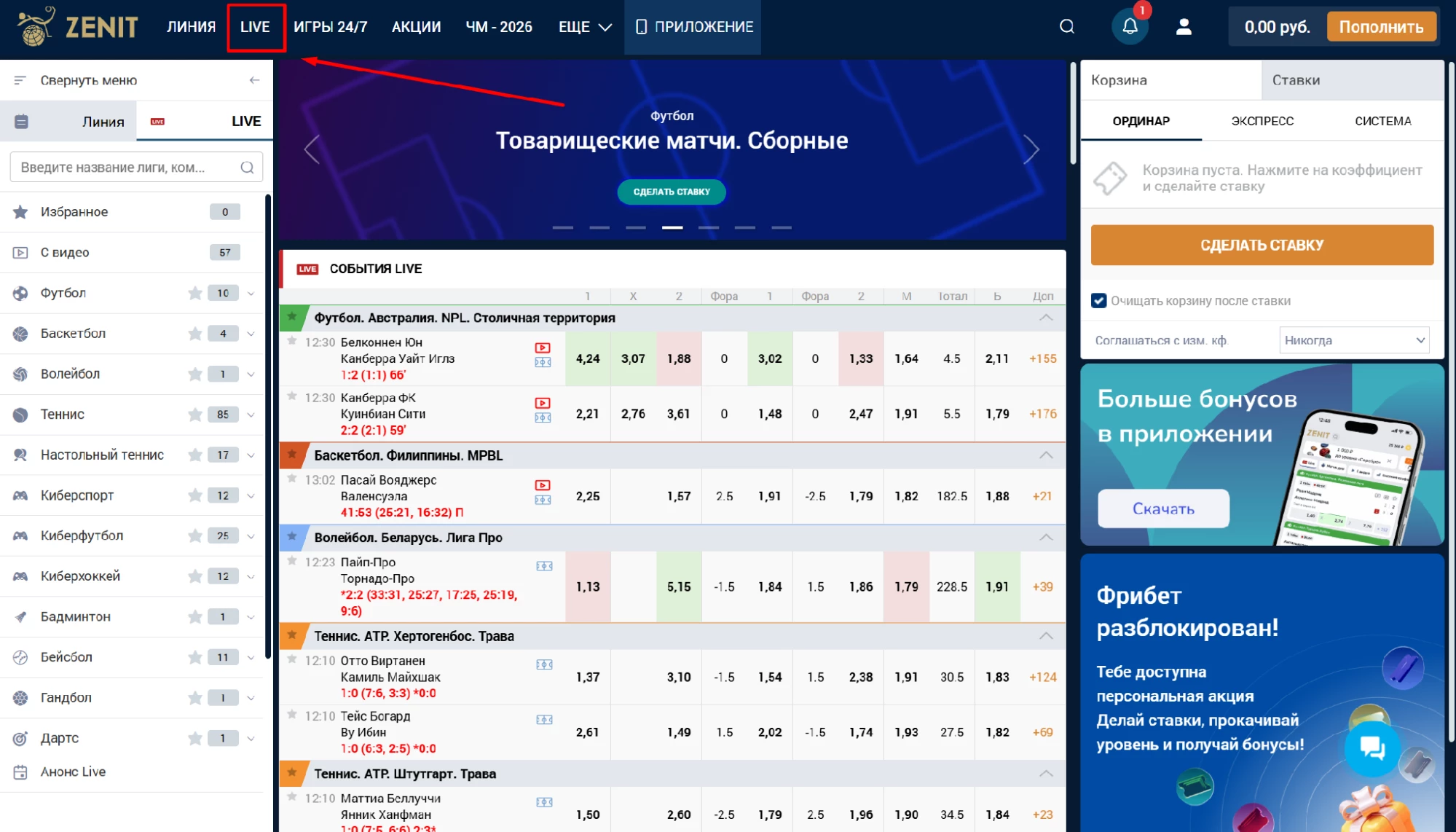This screenshot has width=1456, height=832.
Task: Show next banner slide arrow
Action: point(1031,149)
